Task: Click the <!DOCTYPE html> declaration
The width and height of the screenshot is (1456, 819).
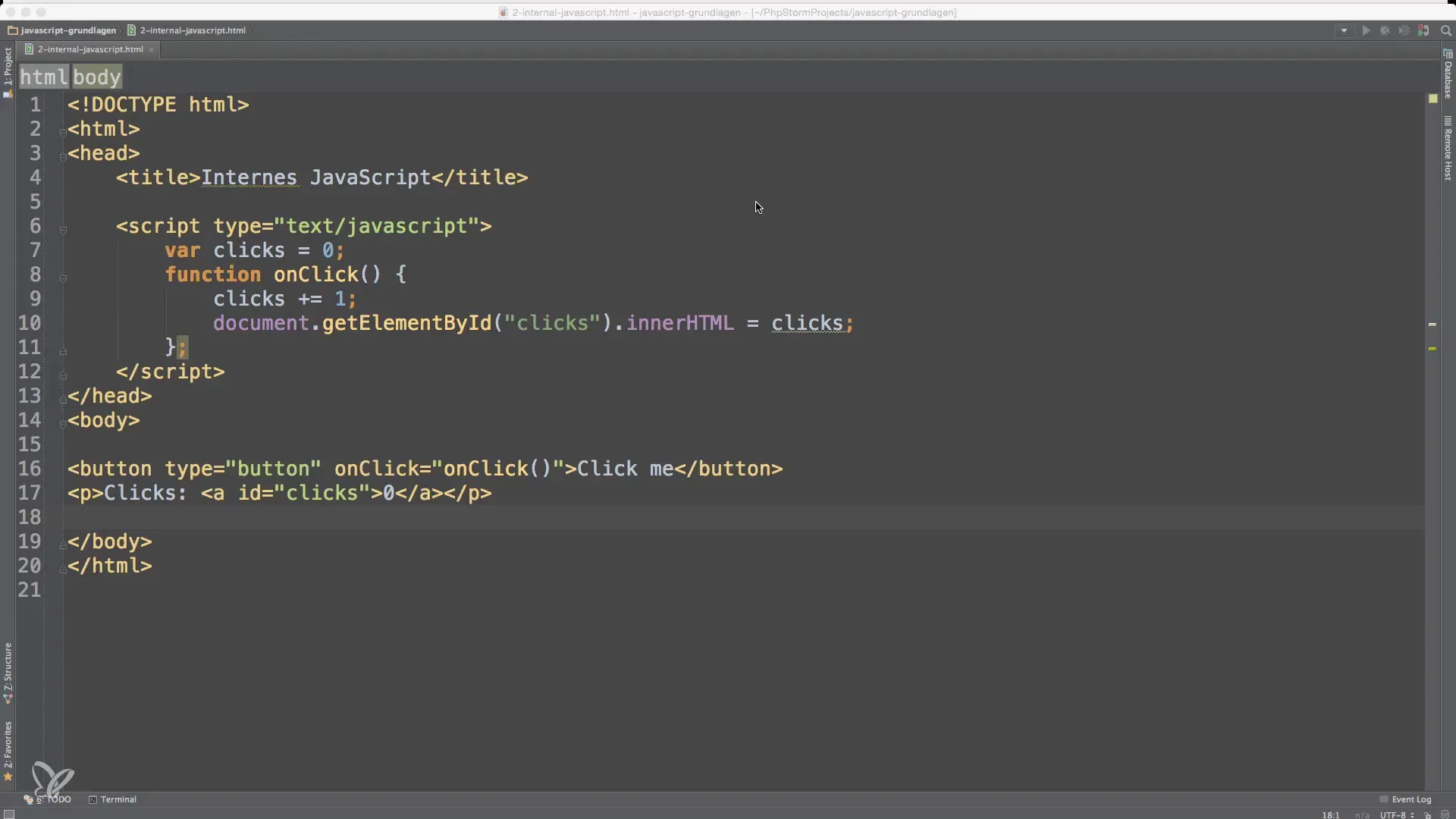Action: 158,105
